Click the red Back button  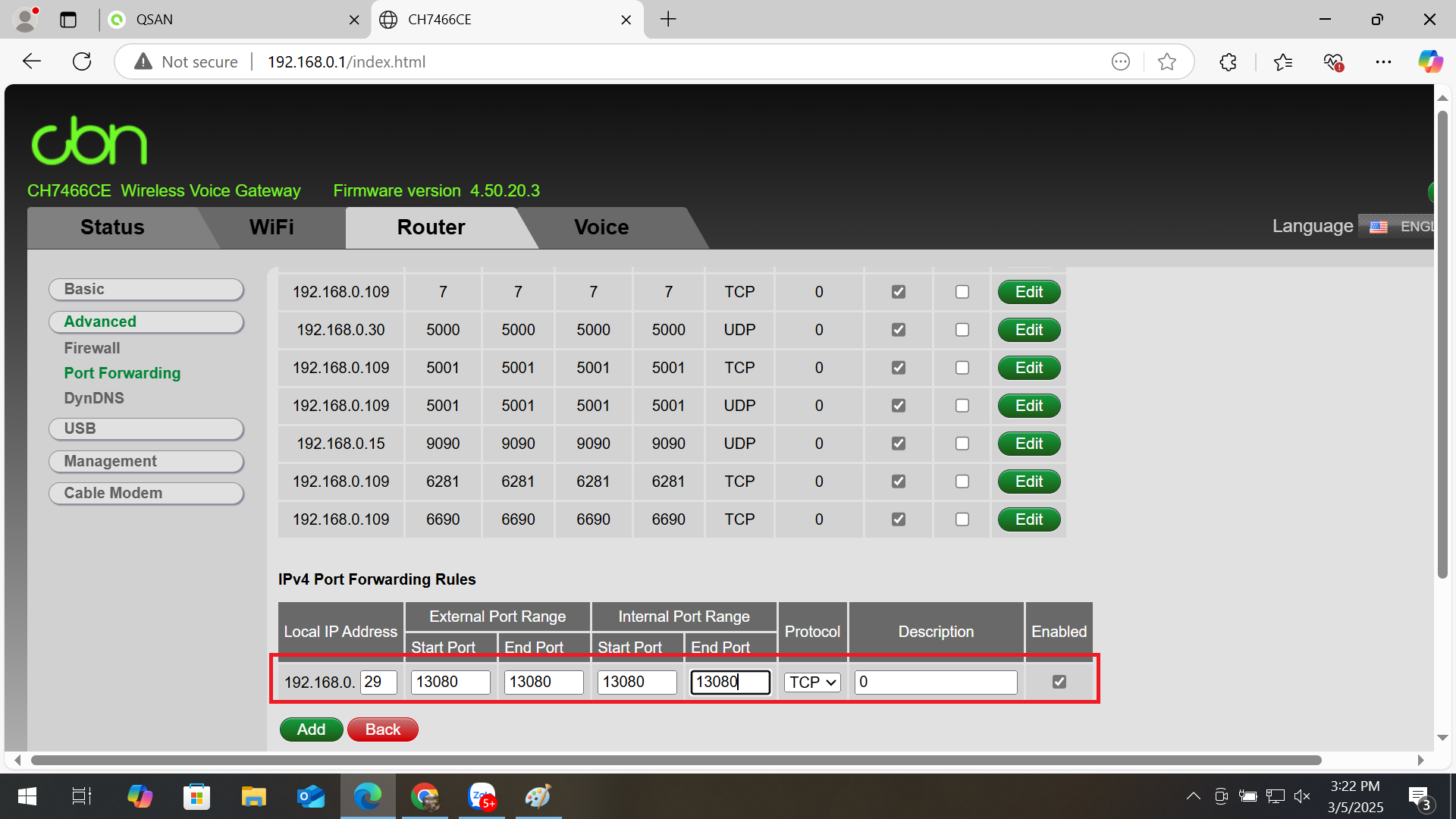[382, 730]
